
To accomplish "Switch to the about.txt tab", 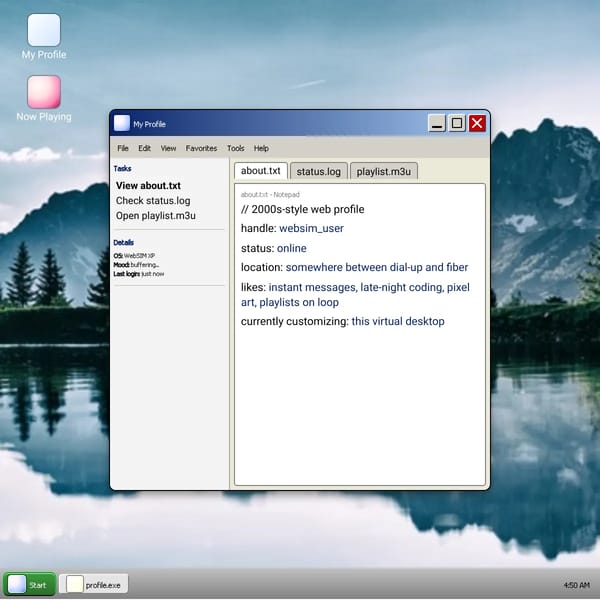I will coord(261,171).
